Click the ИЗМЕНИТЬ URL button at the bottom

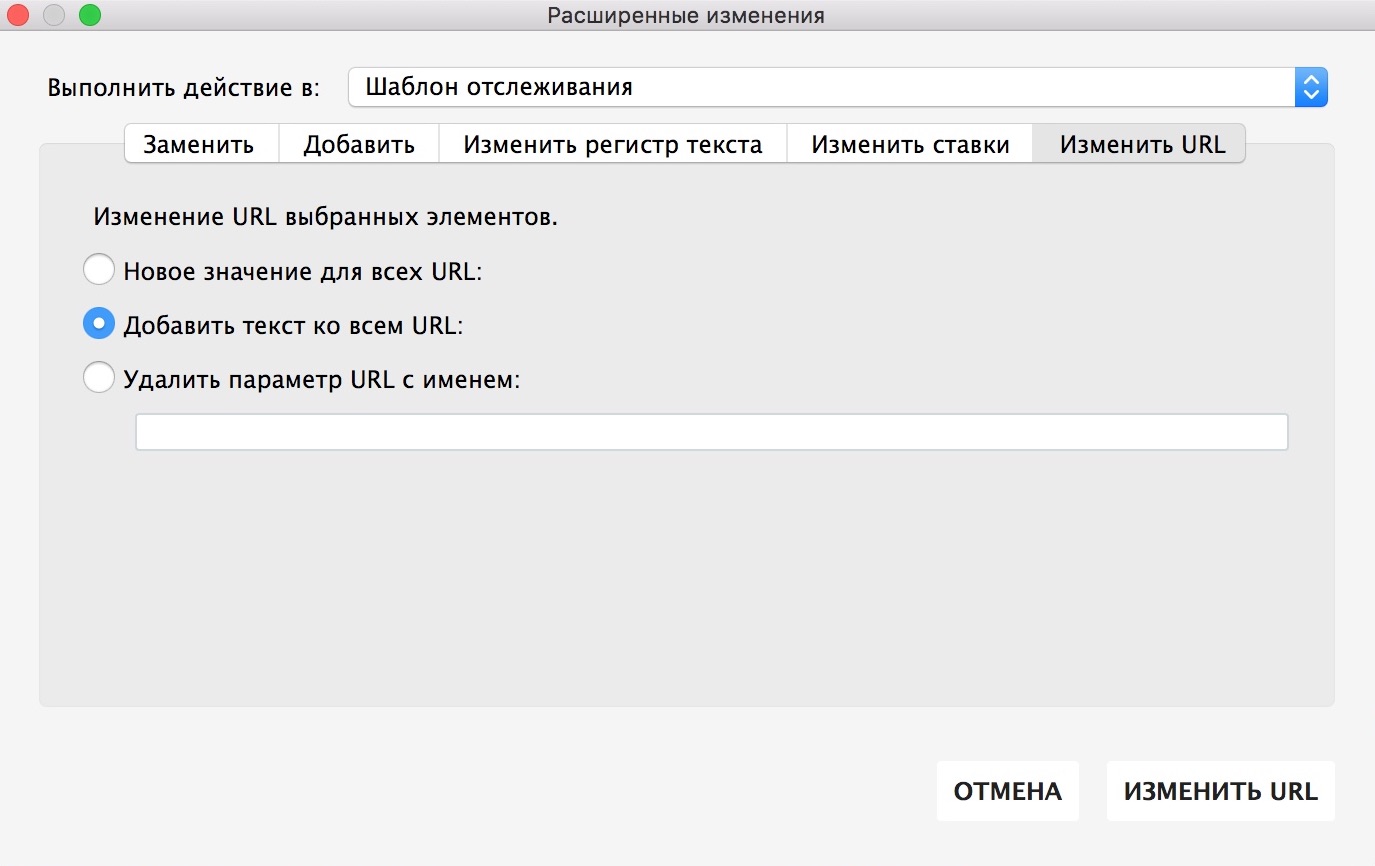click(x=1220, y=792)
